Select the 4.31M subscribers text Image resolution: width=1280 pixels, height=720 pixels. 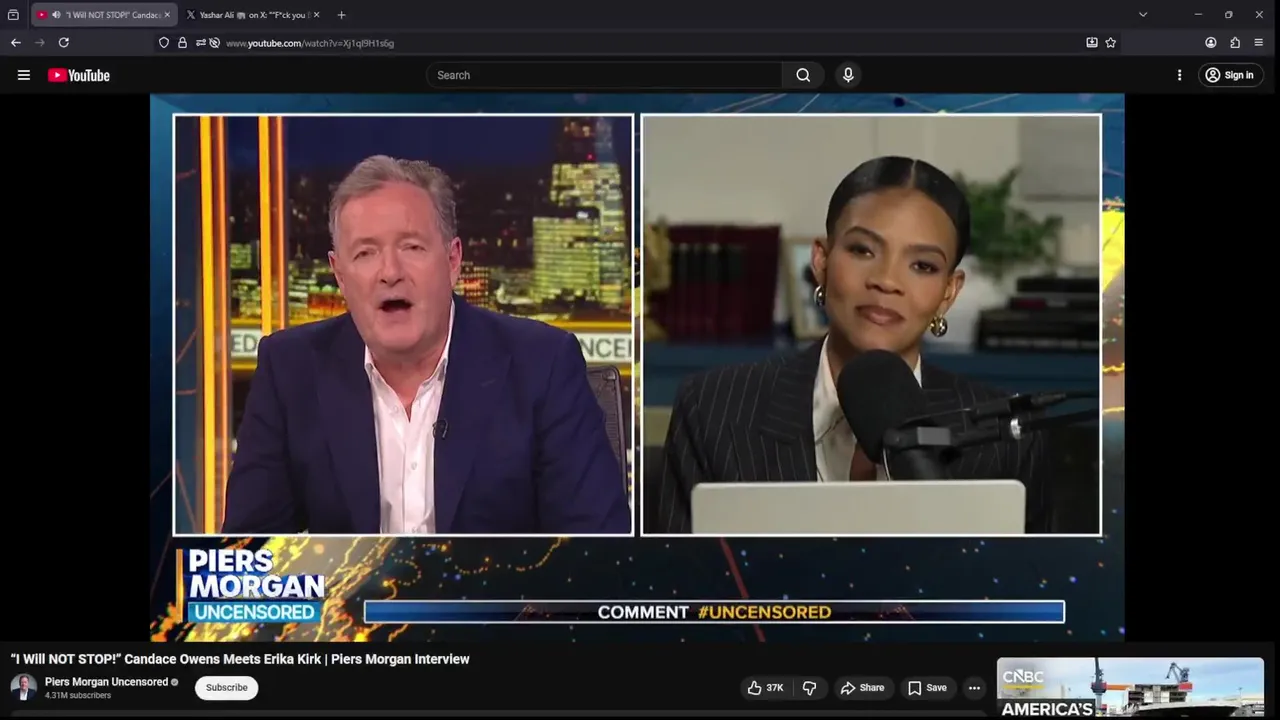[78, 695]
